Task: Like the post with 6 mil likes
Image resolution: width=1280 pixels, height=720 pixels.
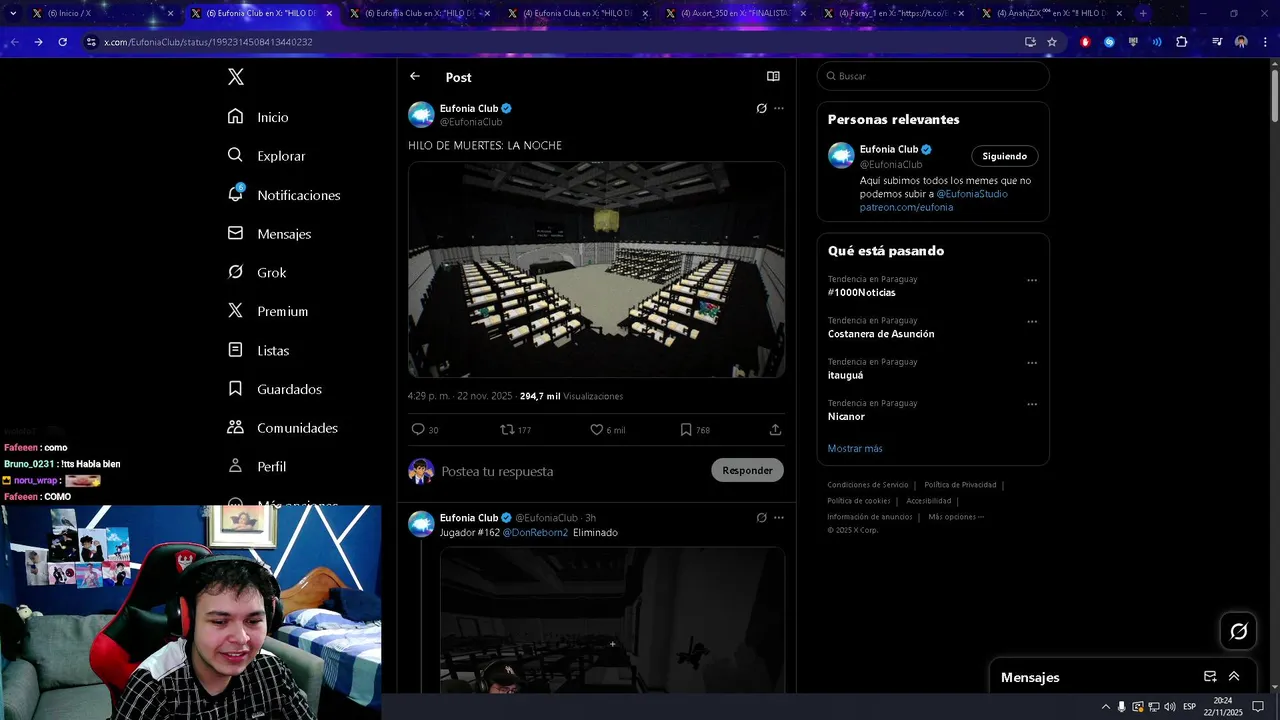Action: coord(607,429)
